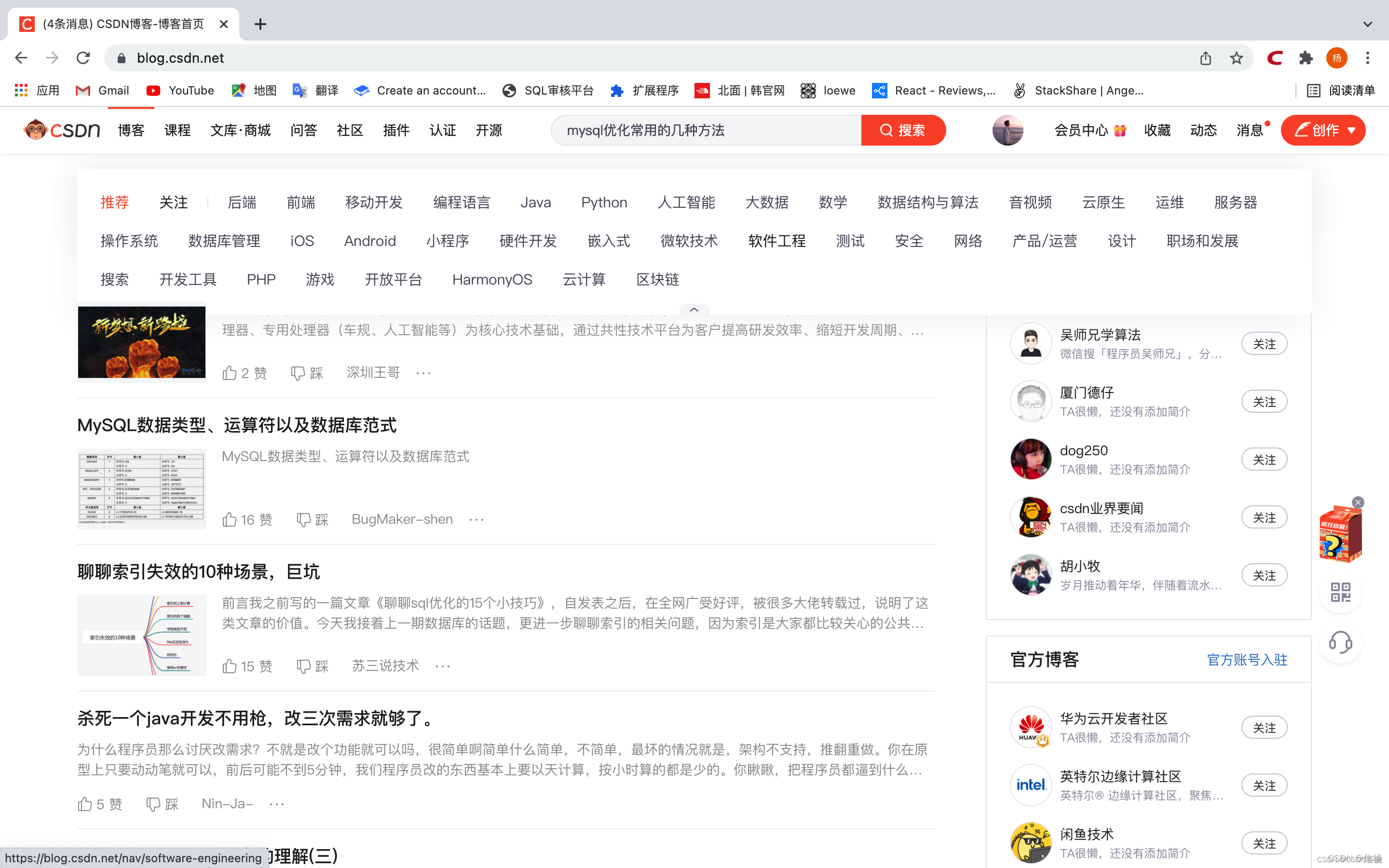This screenshot has width=1389, height=868.
Task: Click the dislike icon on 聊聊索引失效 article
Action: (x=303, y=666)
